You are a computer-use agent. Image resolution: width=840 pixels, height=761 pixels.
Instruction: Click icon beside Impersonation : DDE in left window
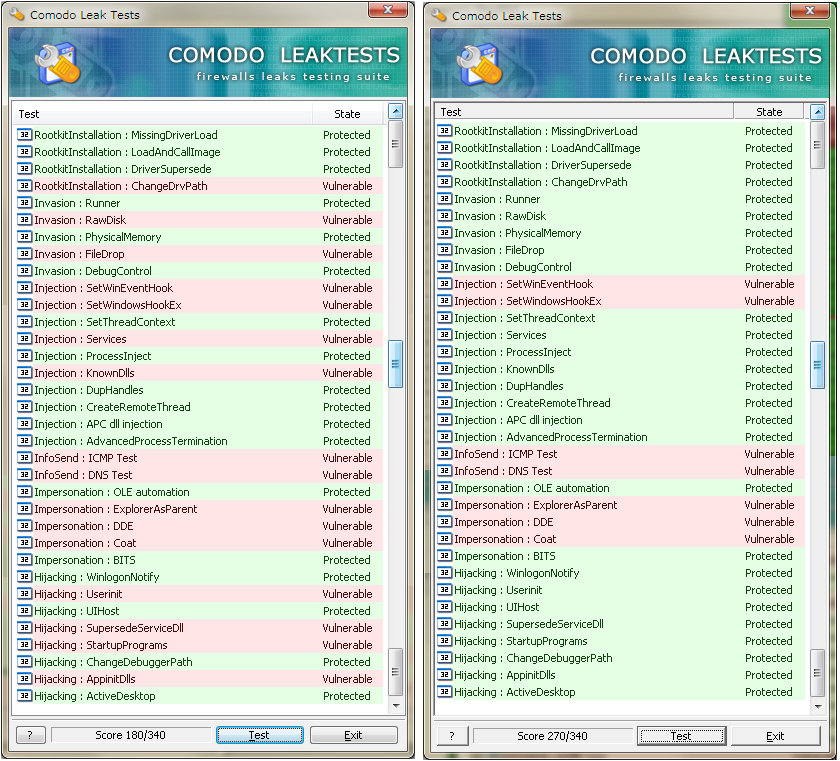(24, 525)
